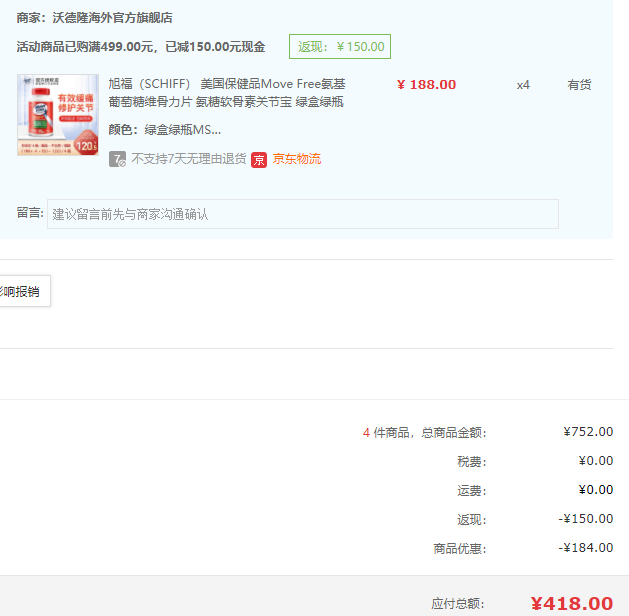This screenshot has width=629, height=616.
Task: Click the 商品优惠 discount amount -¥184.00
Action: (585, 548)
